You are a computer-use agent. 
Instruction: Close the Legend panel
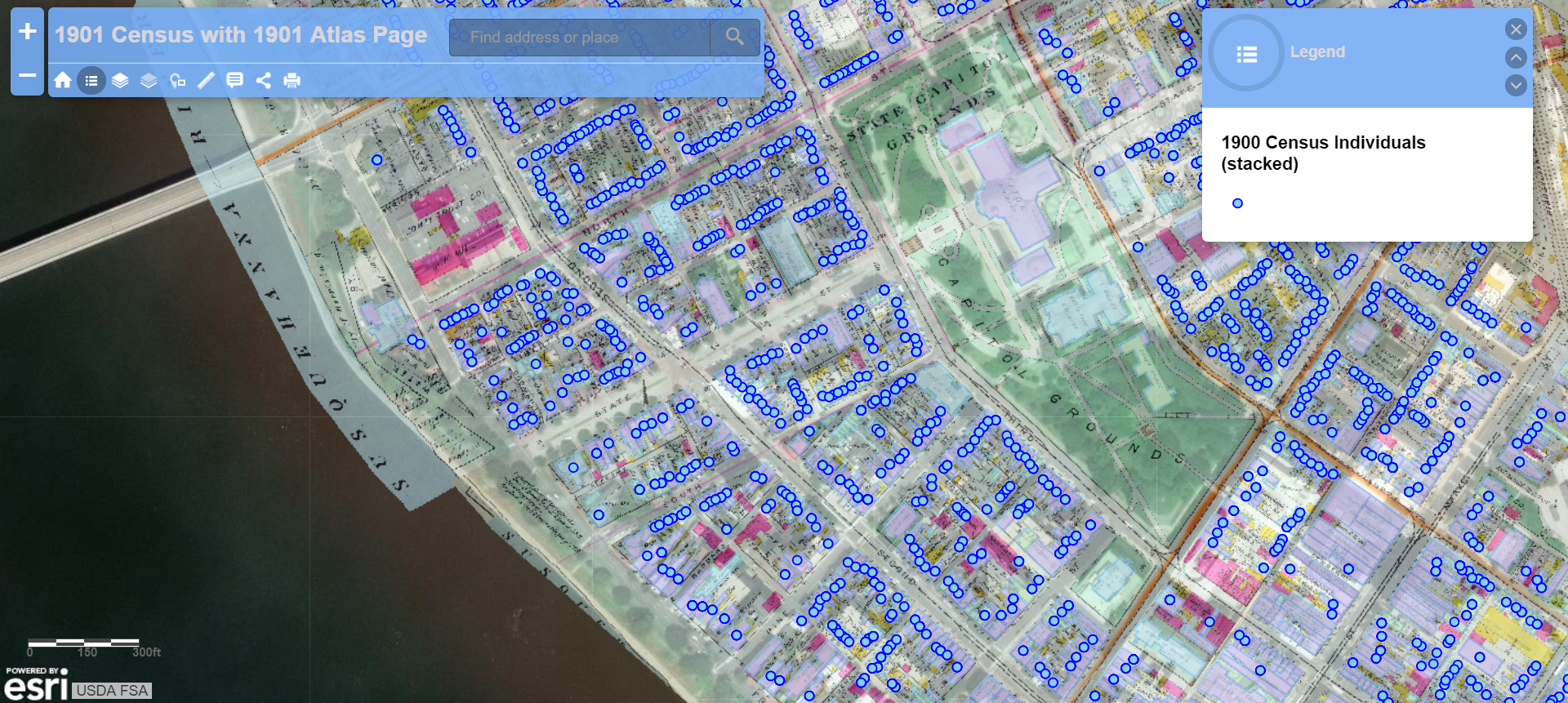[1516, 29]
